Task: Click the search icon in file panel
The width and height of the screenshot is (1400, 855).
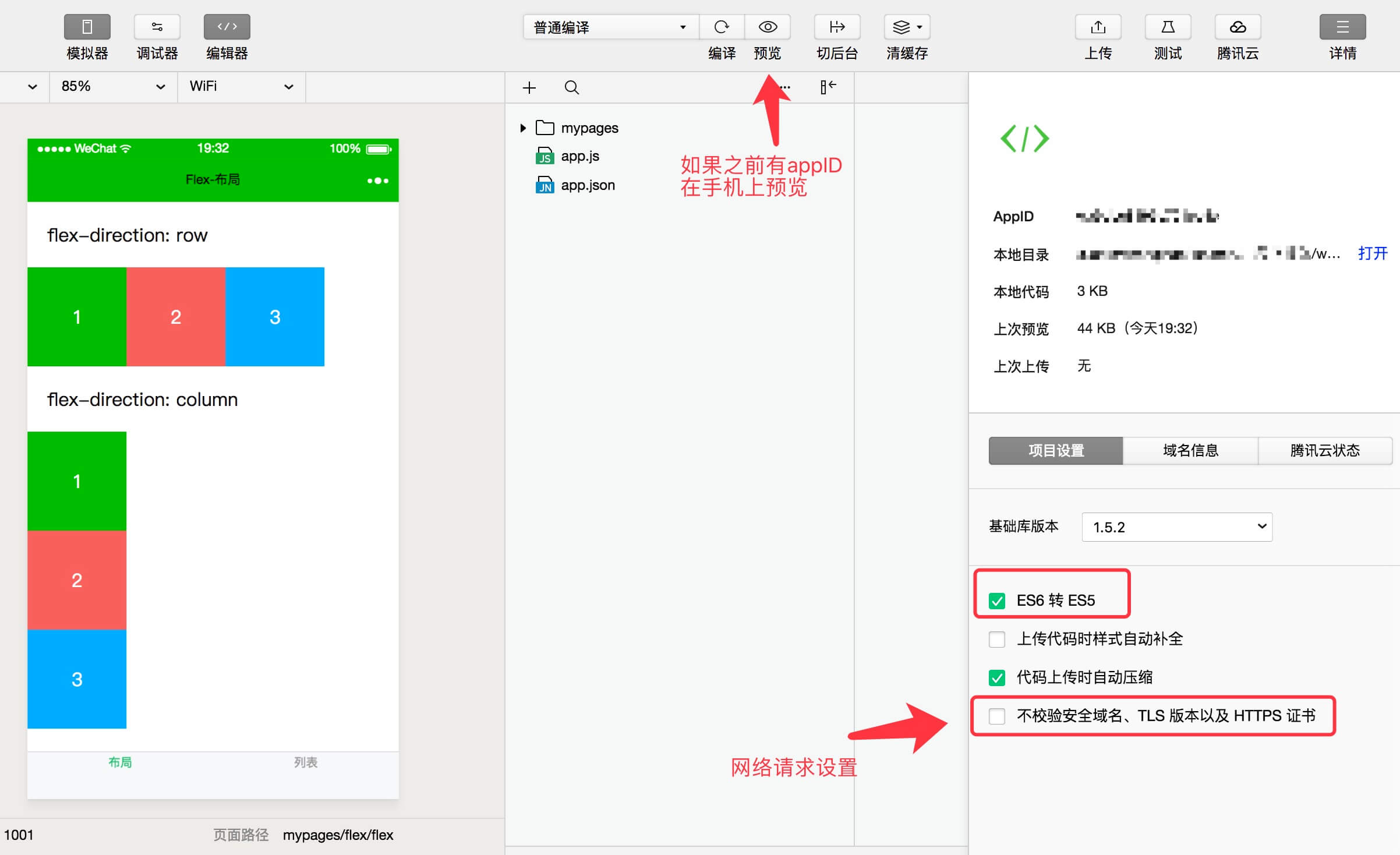Action: 571,87
